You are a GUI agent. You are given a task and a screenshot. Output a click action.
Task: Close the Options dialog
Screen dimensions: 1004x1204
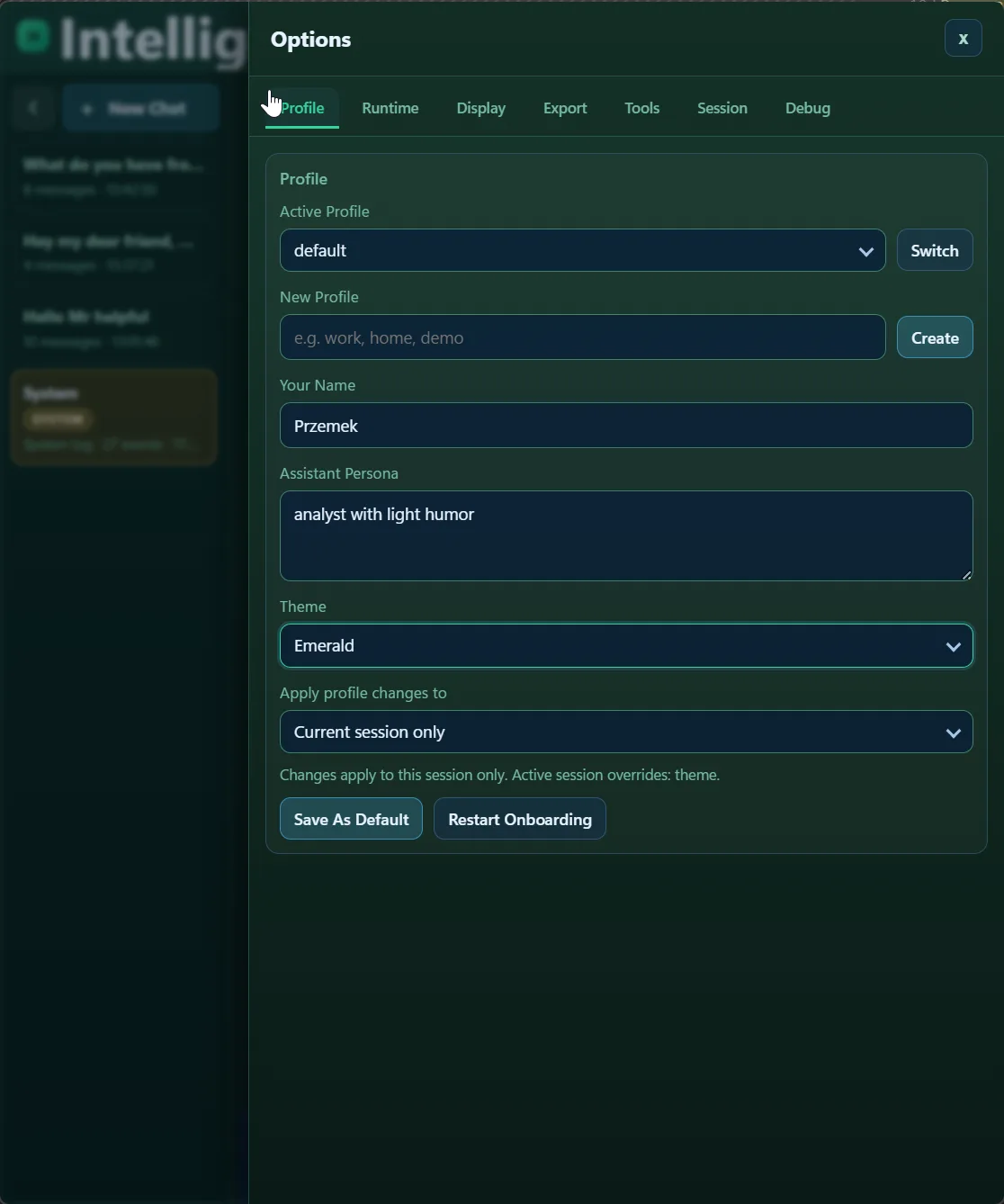[963, 38]
